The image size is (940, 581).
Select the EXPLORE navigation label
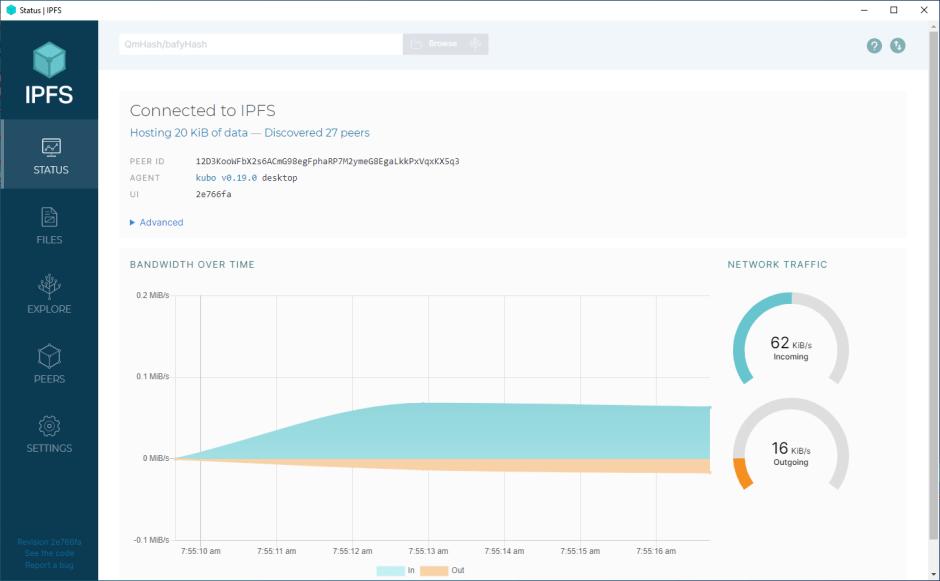pos(49,309)
